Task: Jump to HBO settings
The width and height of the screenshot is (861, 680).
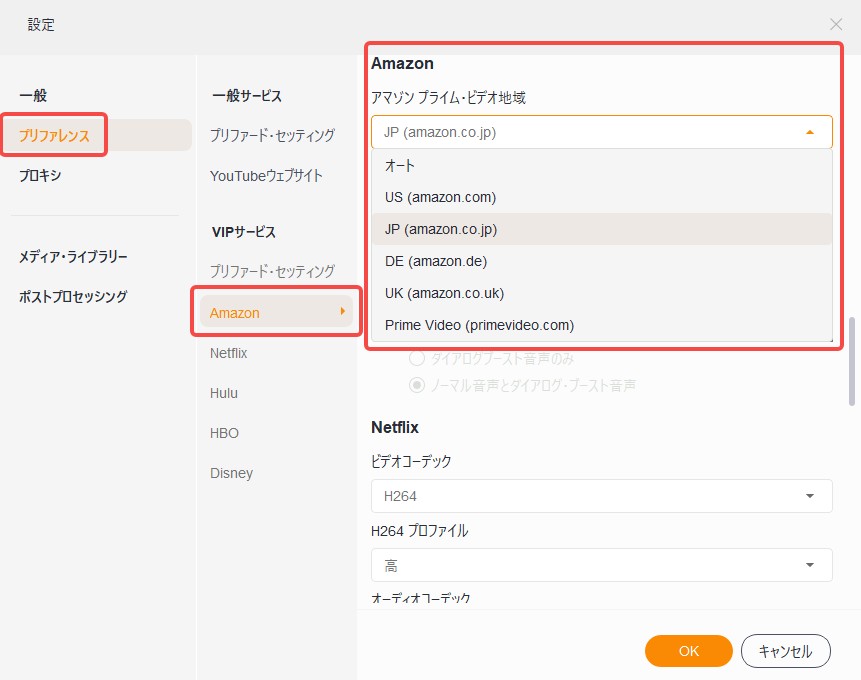Action: tap(224, 433)
